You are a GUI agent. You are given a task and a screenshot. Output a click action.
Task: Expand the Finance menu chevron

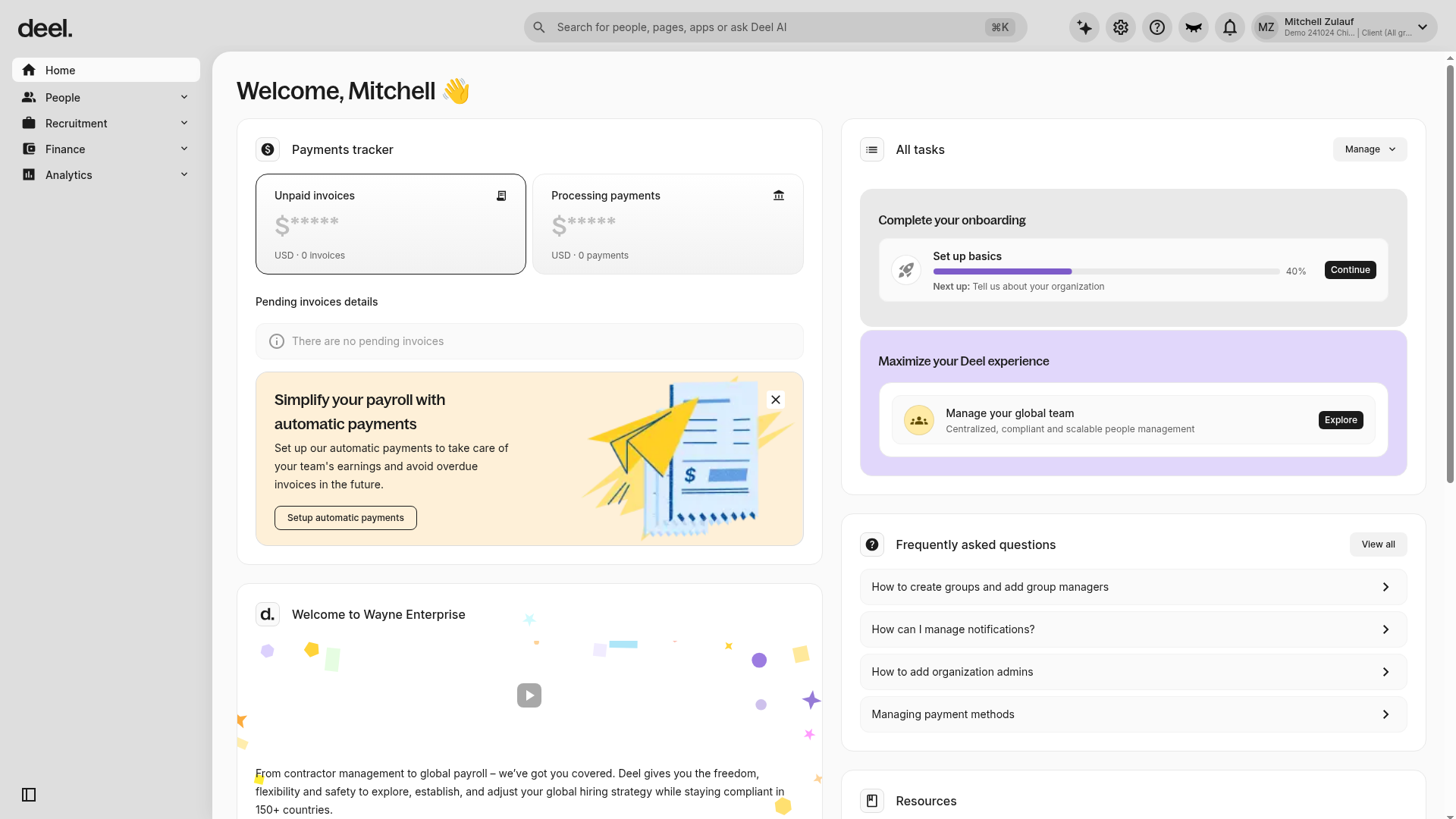(184, 149)
